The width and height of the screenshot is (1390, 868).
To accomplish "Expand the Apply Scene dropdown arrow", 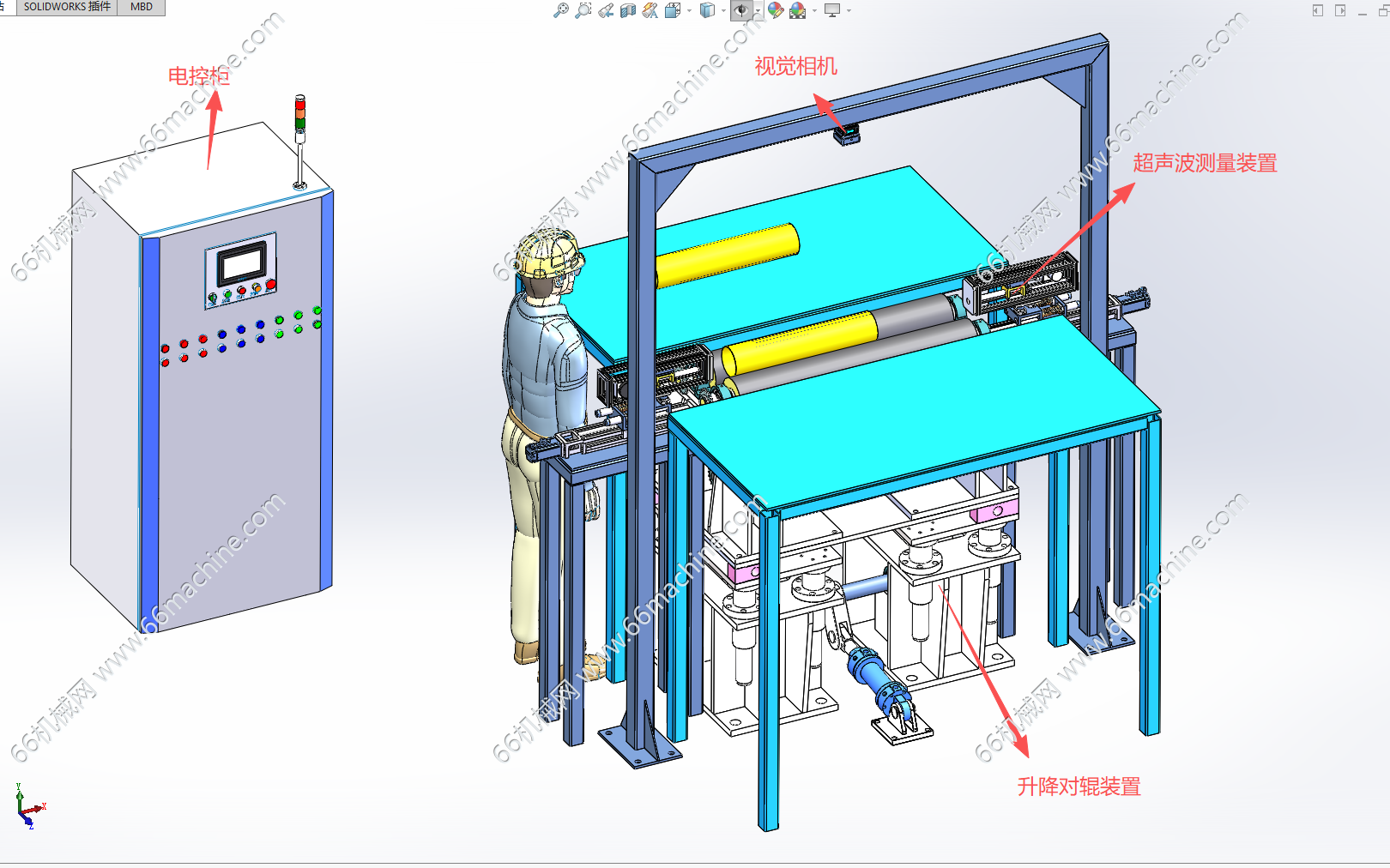I will pyautogui.click(x=814, y=11).
